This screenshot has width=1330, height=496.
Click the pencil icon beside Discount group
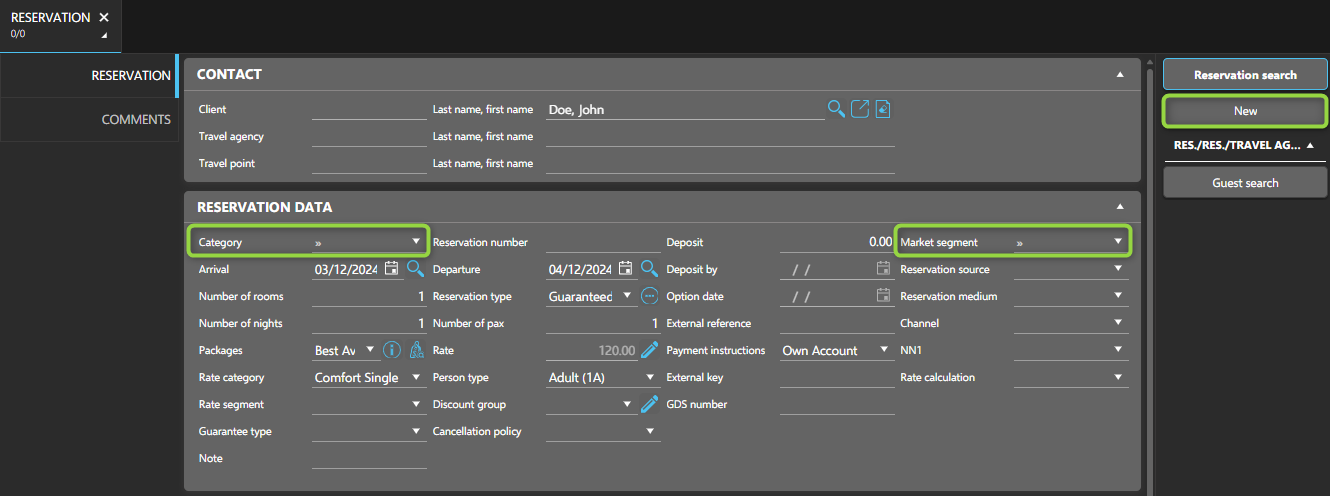tap(649, 404)
